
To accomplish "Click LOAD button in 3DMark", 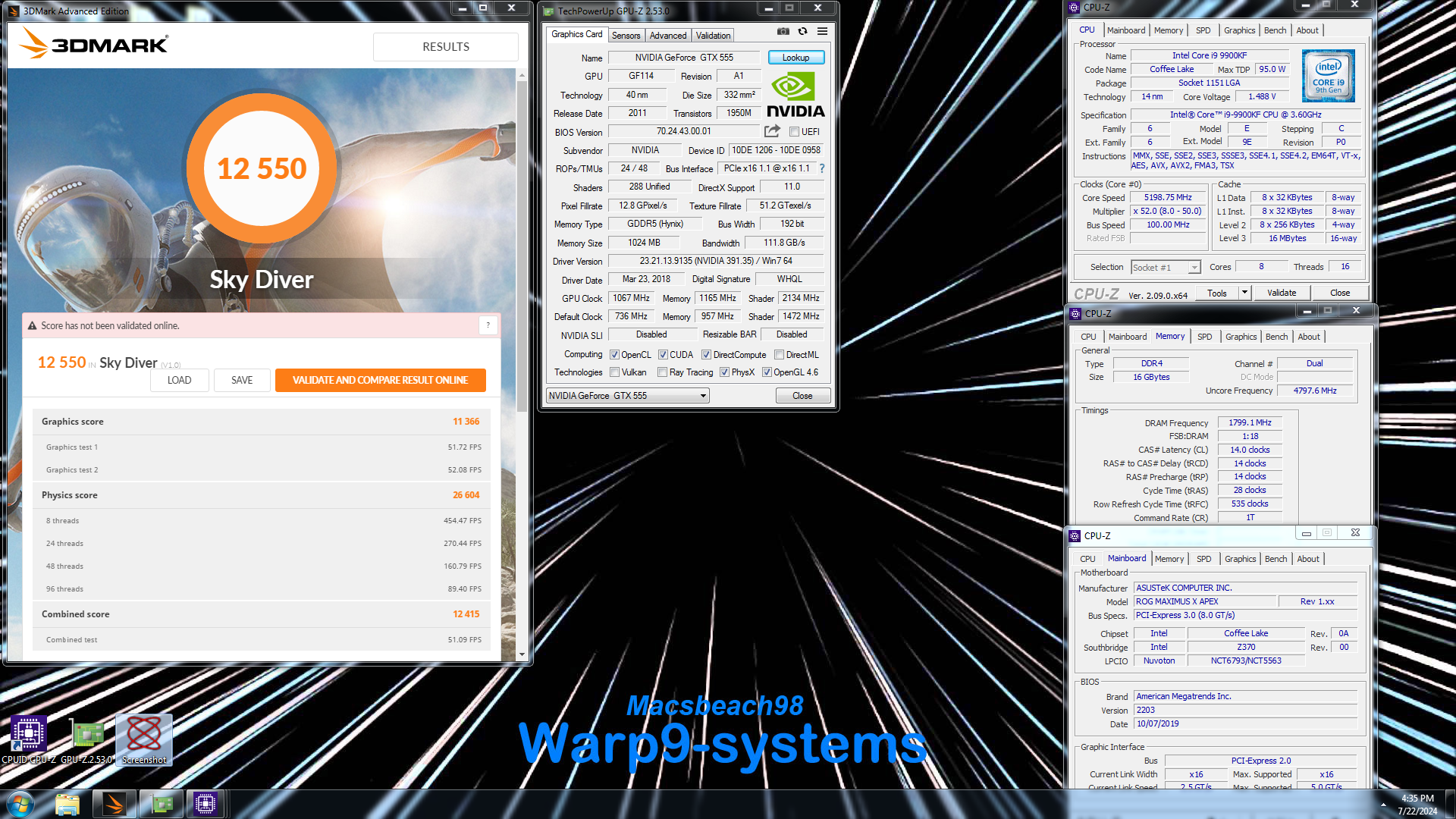I will 179,380.
